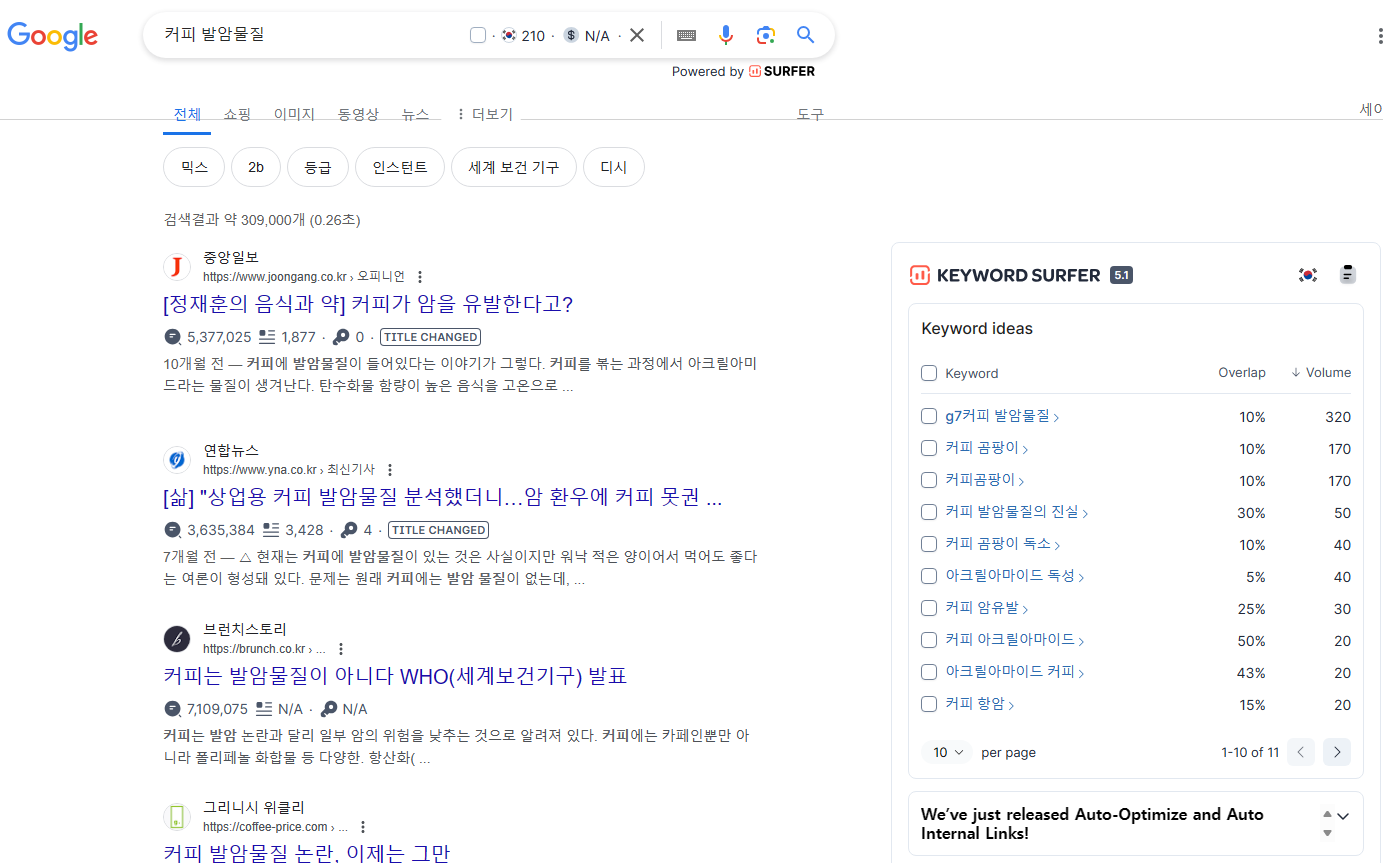Viewport: 1383px width, 863px height.
Task: Change country via the Korean flag in Keyword Surfer
Action: point(1307,274)
